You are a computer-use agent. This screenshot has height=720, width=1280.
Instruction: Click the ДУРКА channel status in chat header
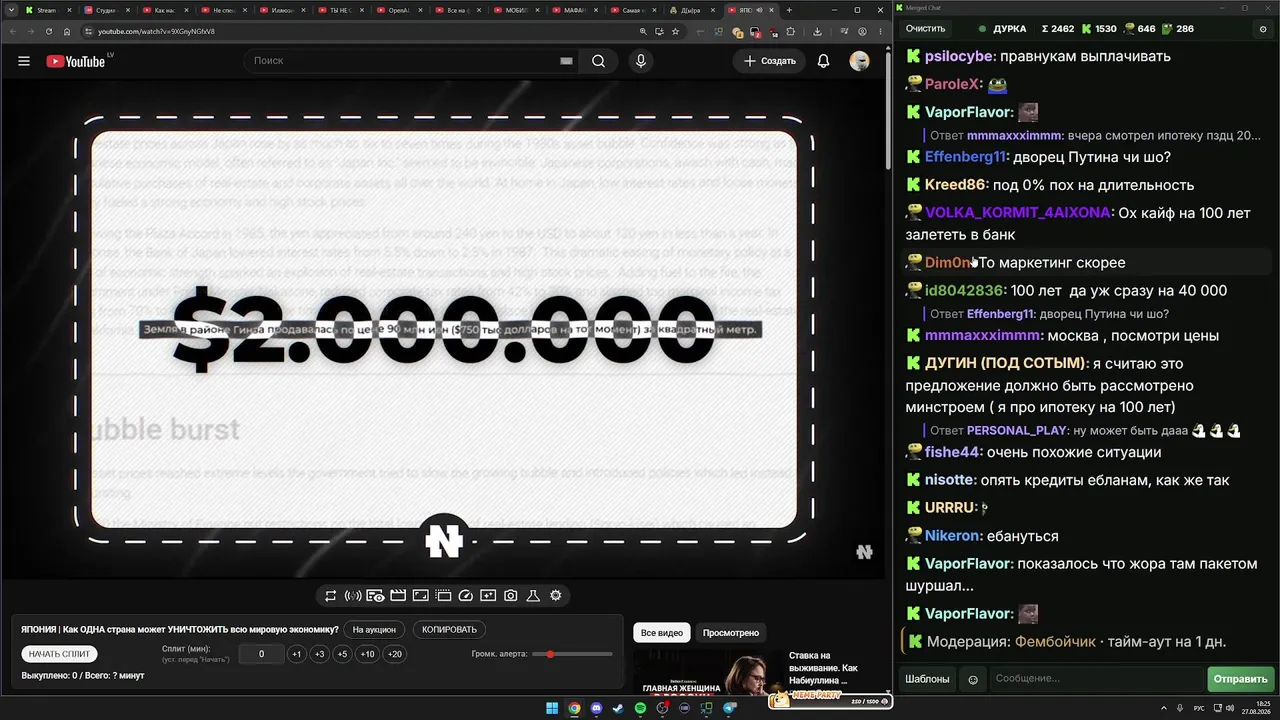[1003, 29]
